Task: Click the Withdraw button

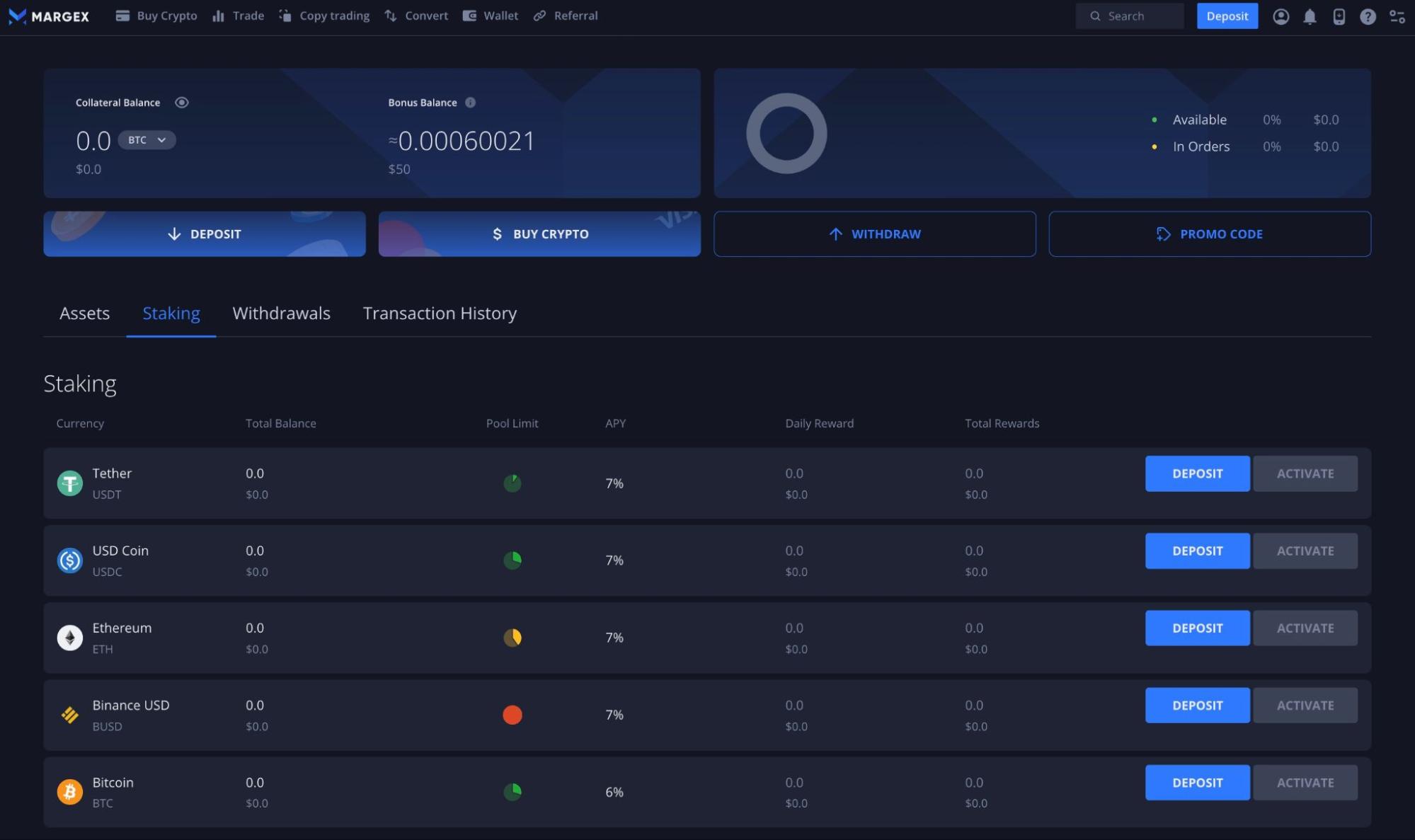Action: [875, 234]
